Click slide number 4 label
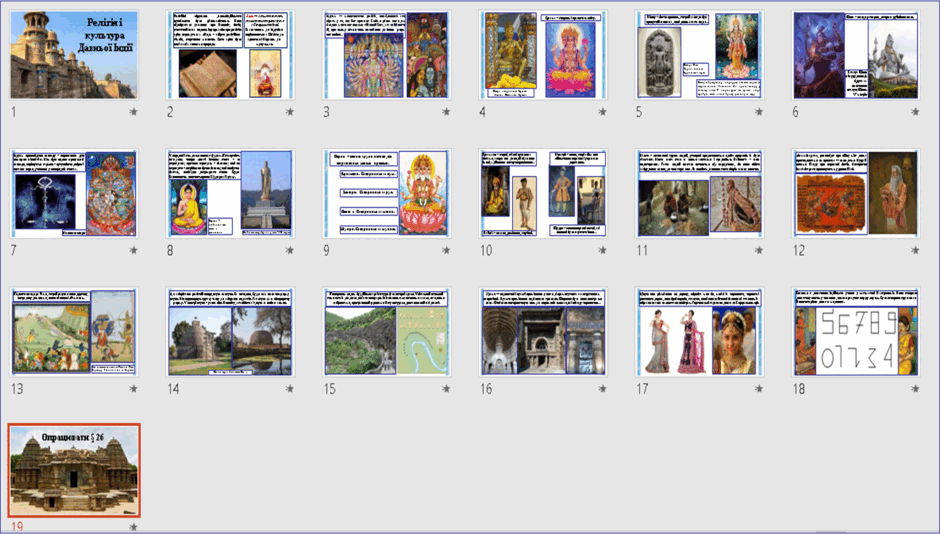The width and height of the screenshot is (940, 534). click(x=483, y=112)
